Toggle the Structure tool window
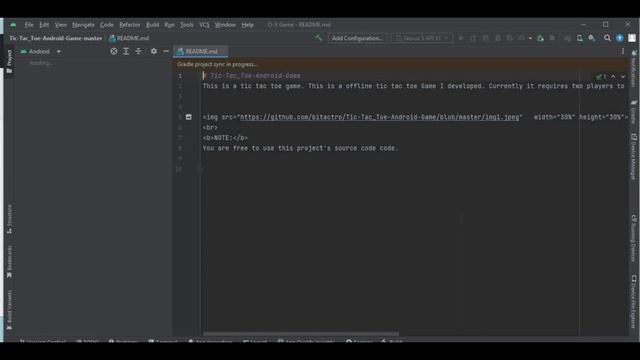The height and width of the screenshot is (360, 640). click(x=9, y=219)
